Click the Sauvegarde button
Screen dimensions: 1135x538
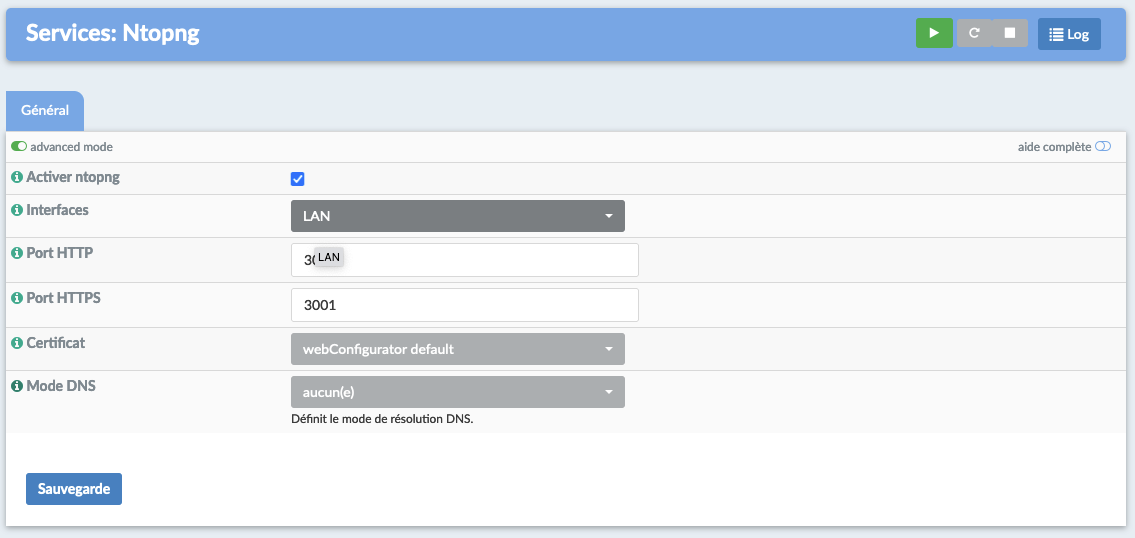[74, 489]
